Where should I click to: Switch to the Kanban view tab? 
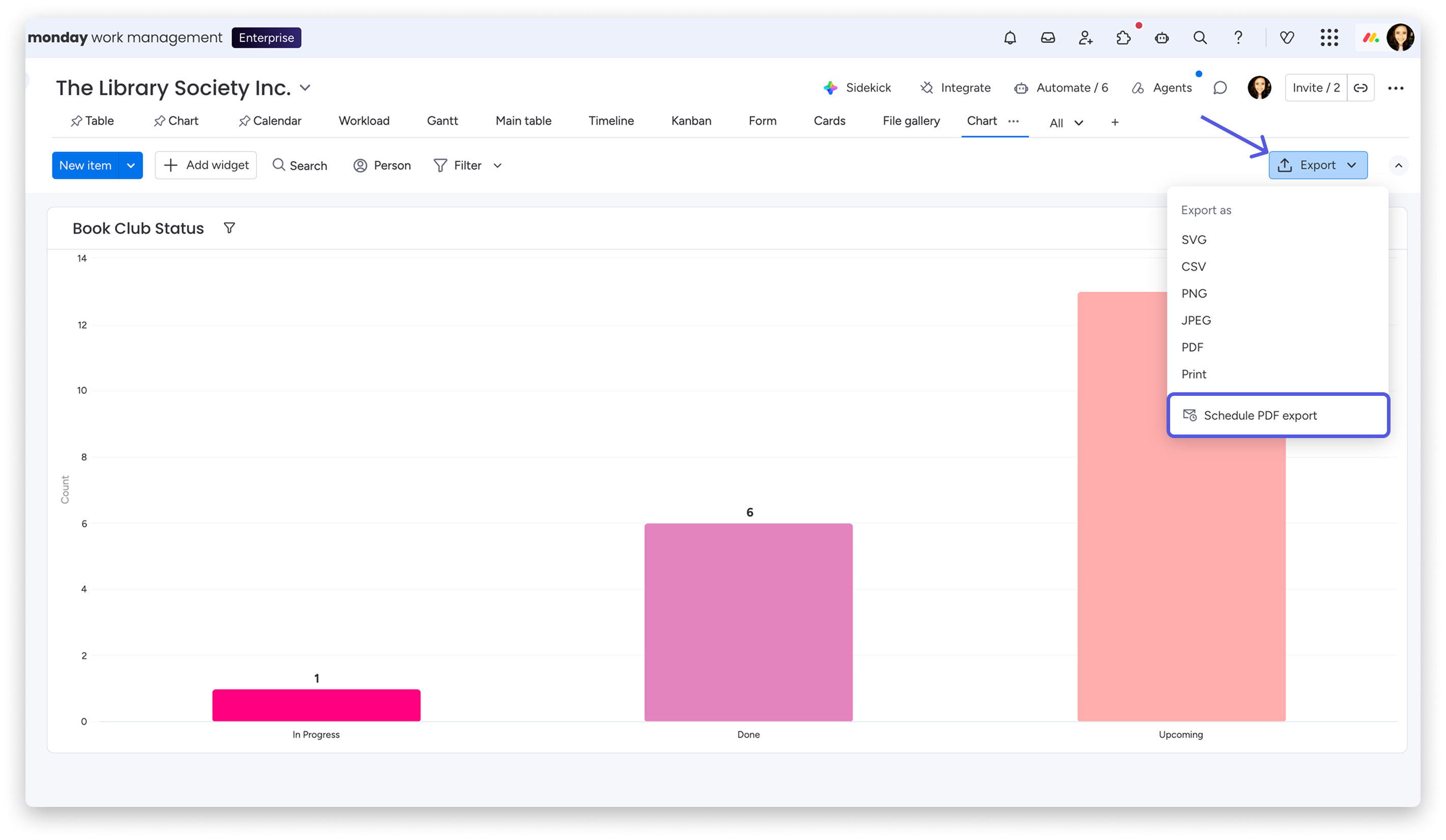pos(691,121)
